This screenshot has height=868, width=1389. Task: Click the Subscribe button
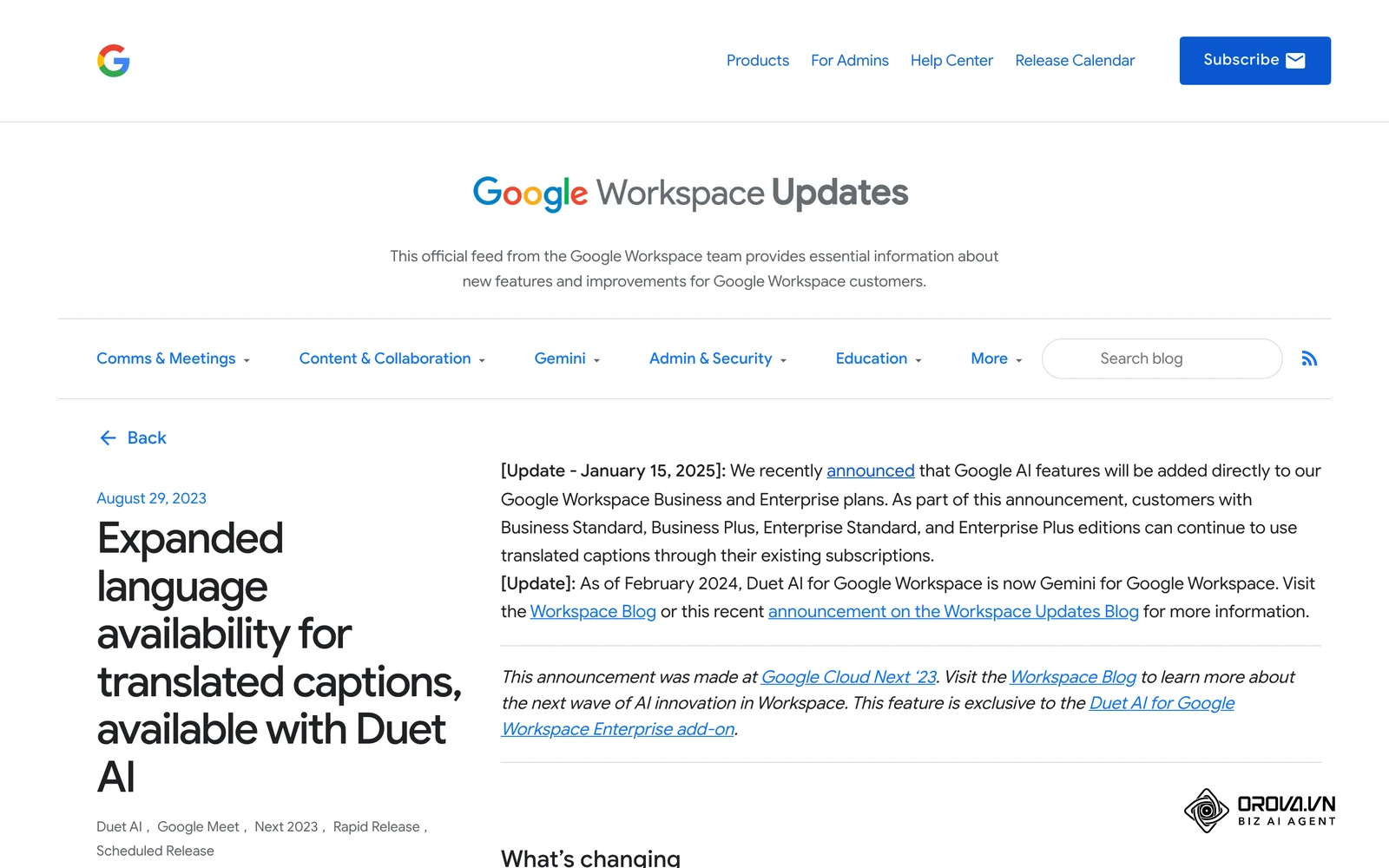[1254, 61]
